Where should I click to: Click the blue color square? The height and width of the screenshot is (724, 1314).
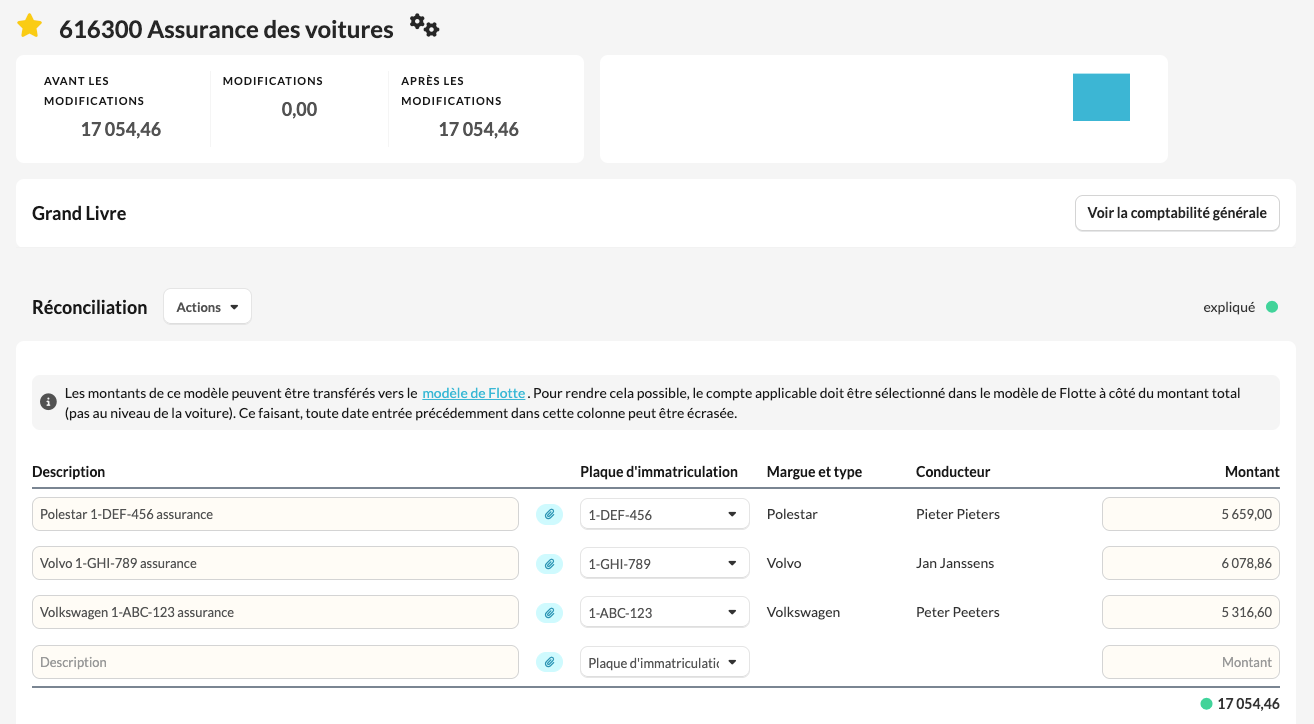pyautogui.click(x=1101, y=97)
